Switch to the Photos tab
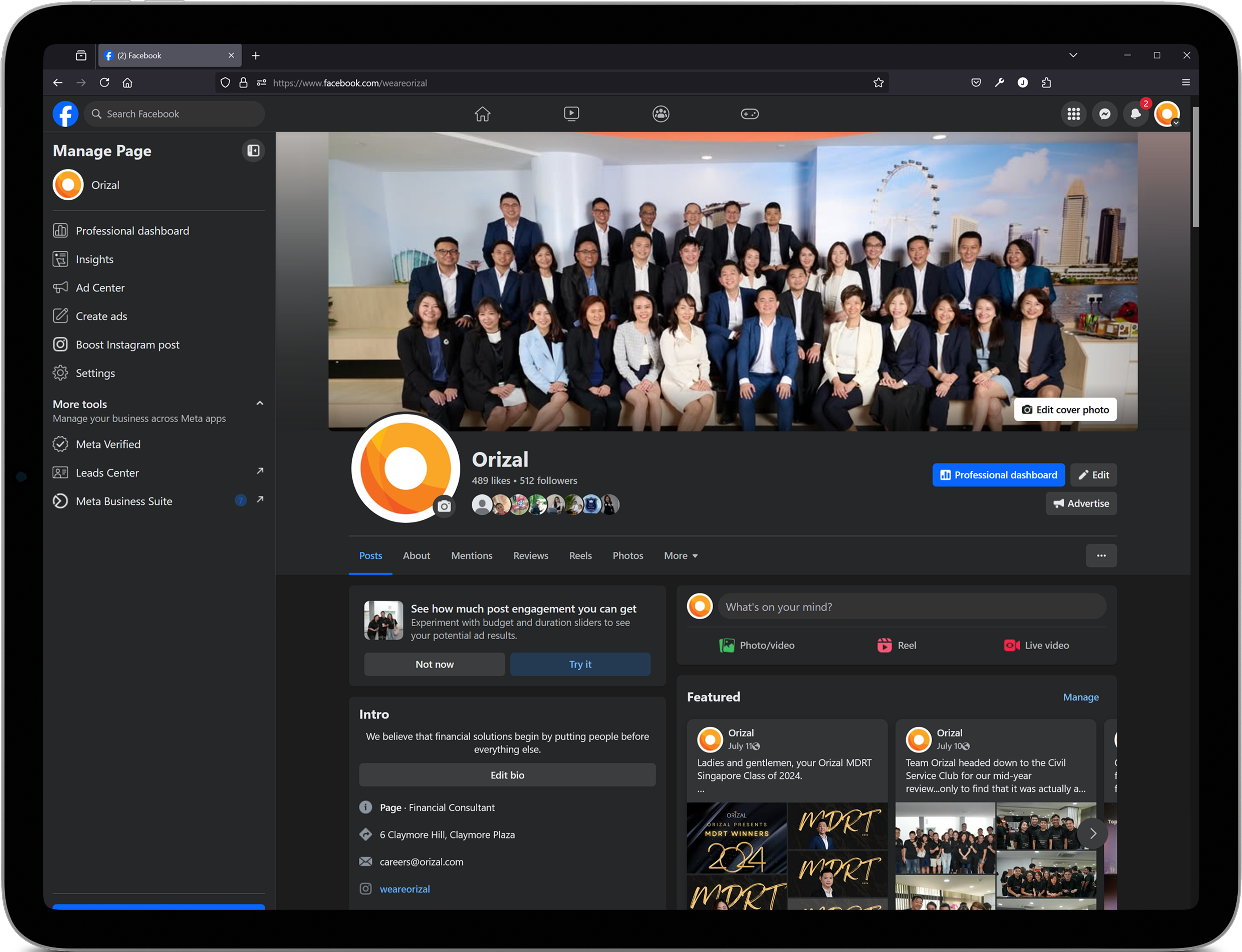The image size is (1242, 952). 628,556
